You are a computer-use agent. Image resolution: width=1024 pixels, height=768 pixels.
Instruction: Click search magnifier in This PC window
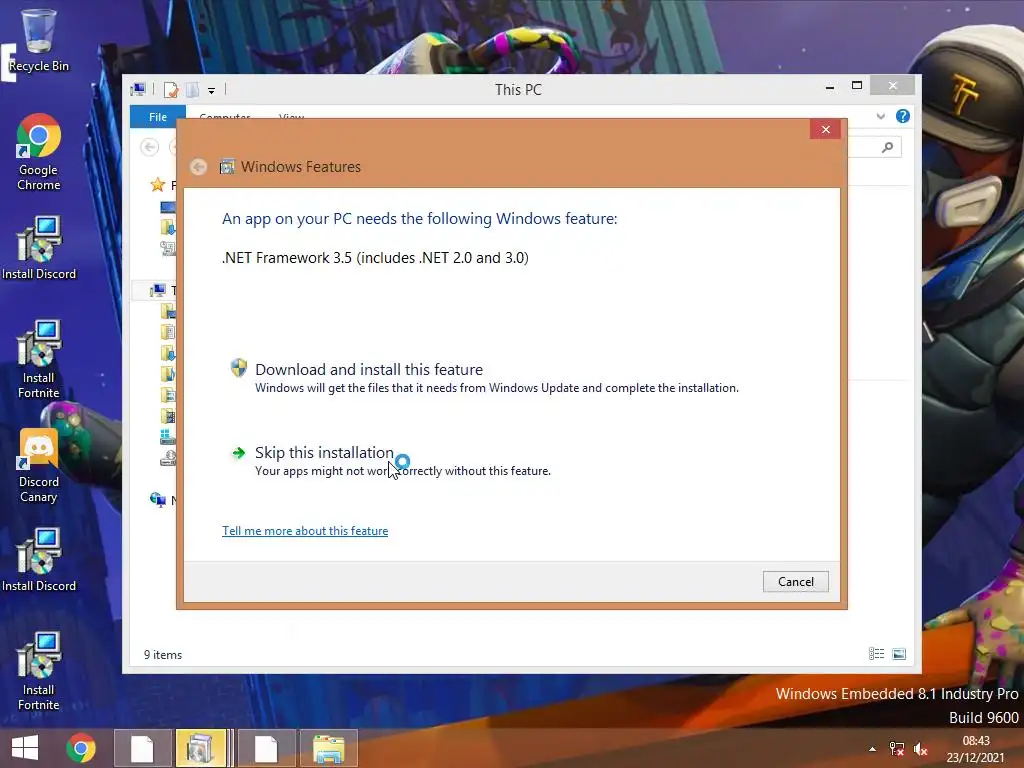point(887,147)
